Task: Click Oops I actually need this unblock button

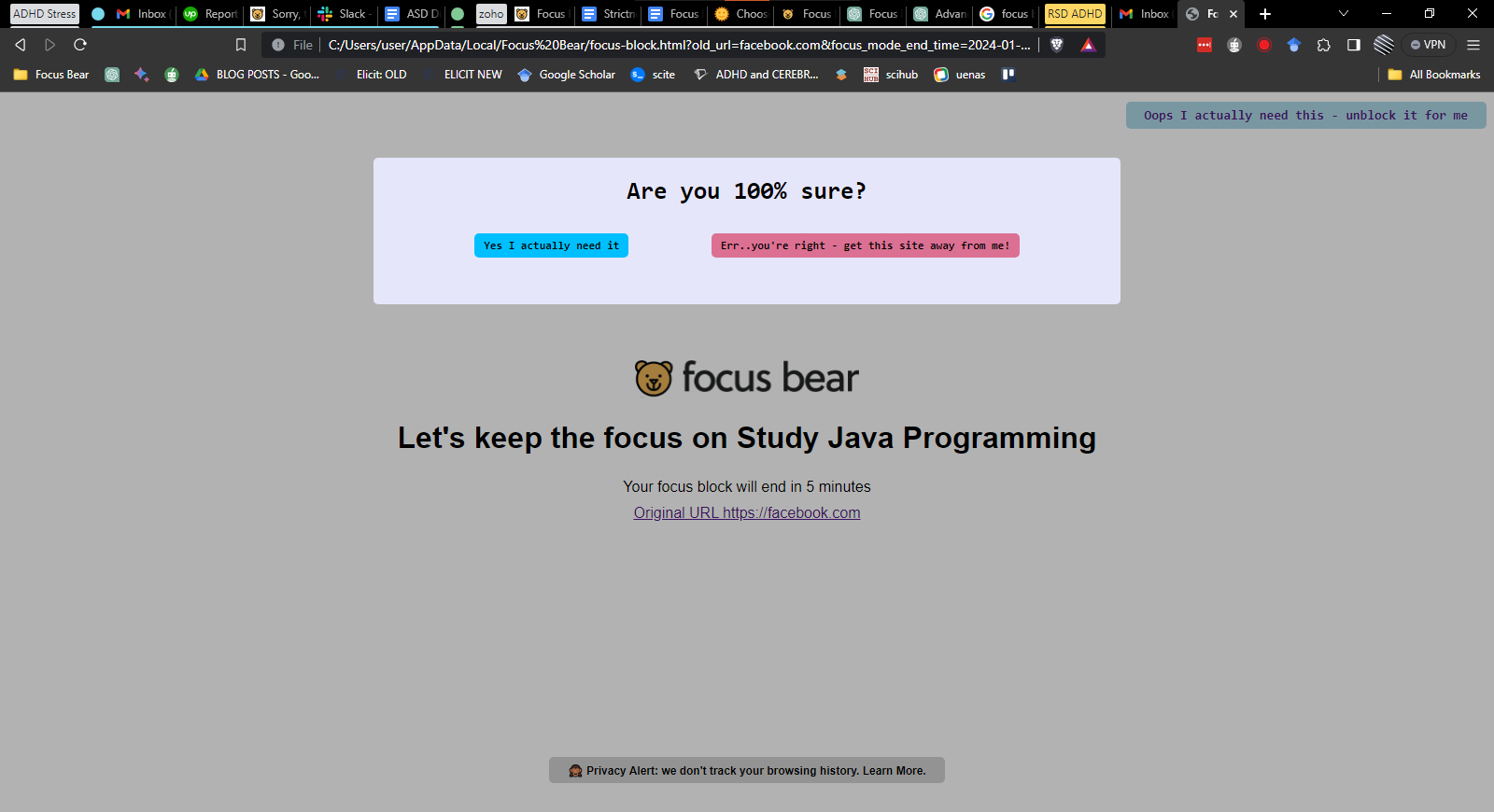Action: (1305, 116)
